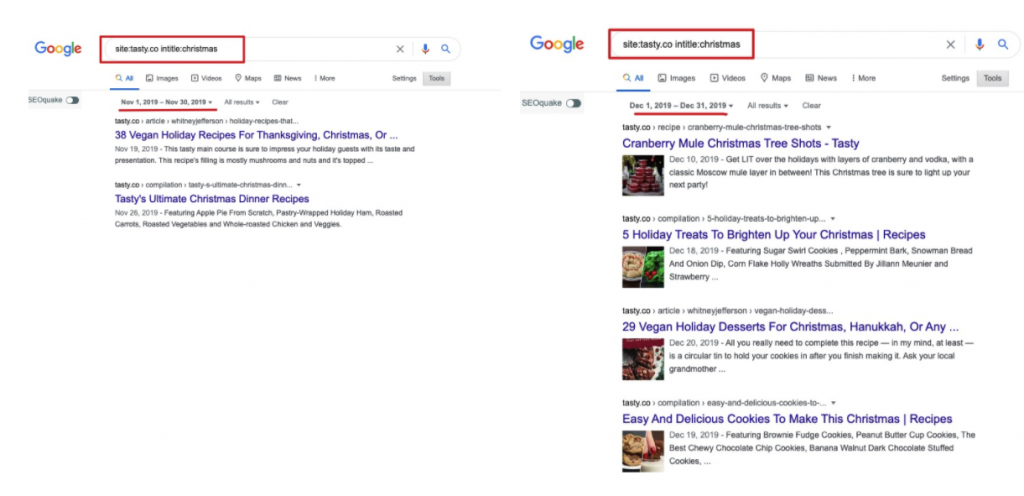Click Settings in right screenshot
The image size is (1024, 496).
(x=955, y=78)
